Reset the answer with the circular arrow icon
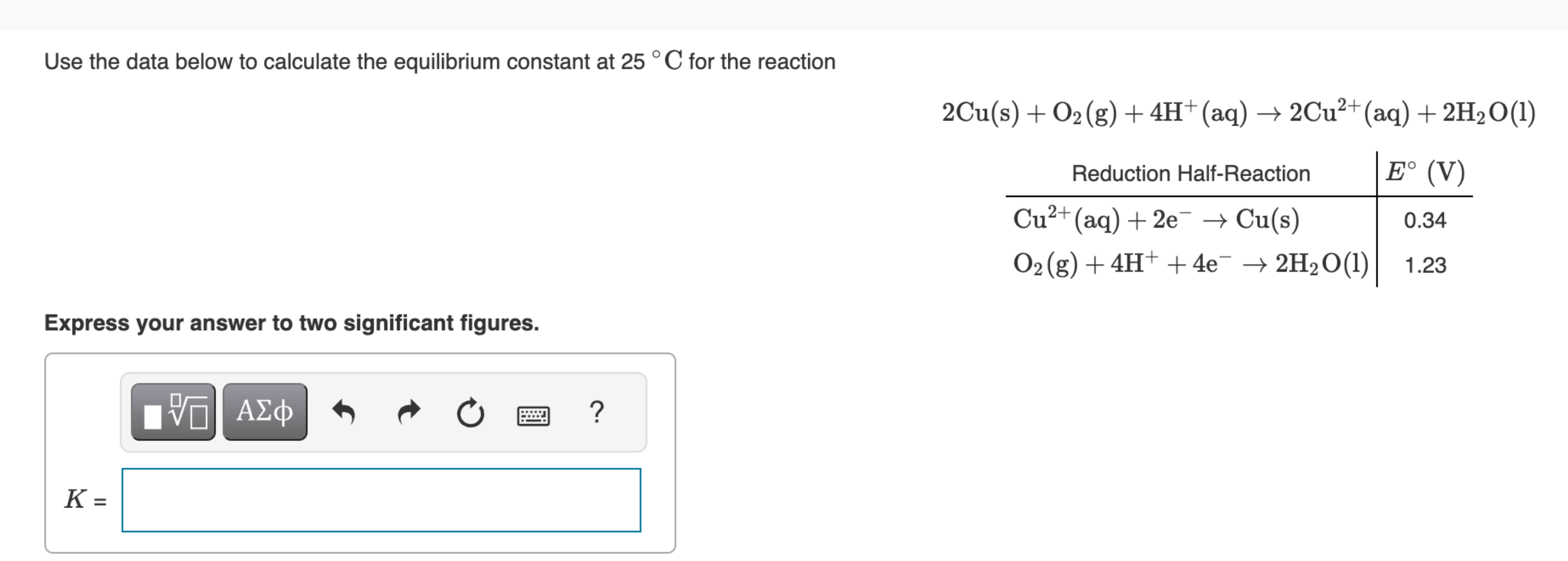This screenshot has height=561, width=1568. (x=469, y=412)
